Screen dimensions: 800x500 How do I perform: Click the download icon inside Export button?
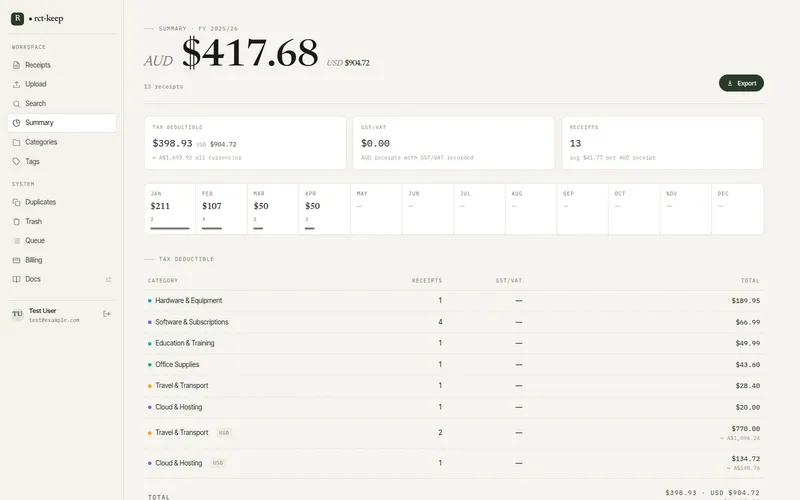[730, 83]
